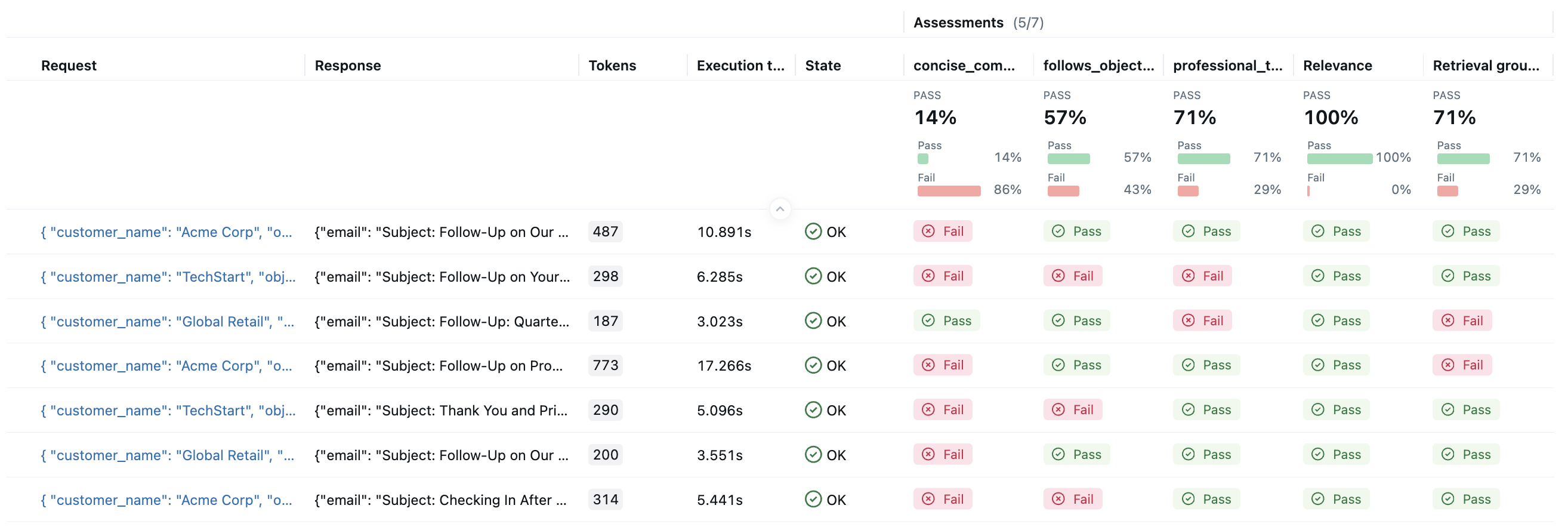This screenshot has height=530, width=1568.
Task: Collapse the assessment summary with the chevron
Action: pyautogui.click(x=780, y=209)
